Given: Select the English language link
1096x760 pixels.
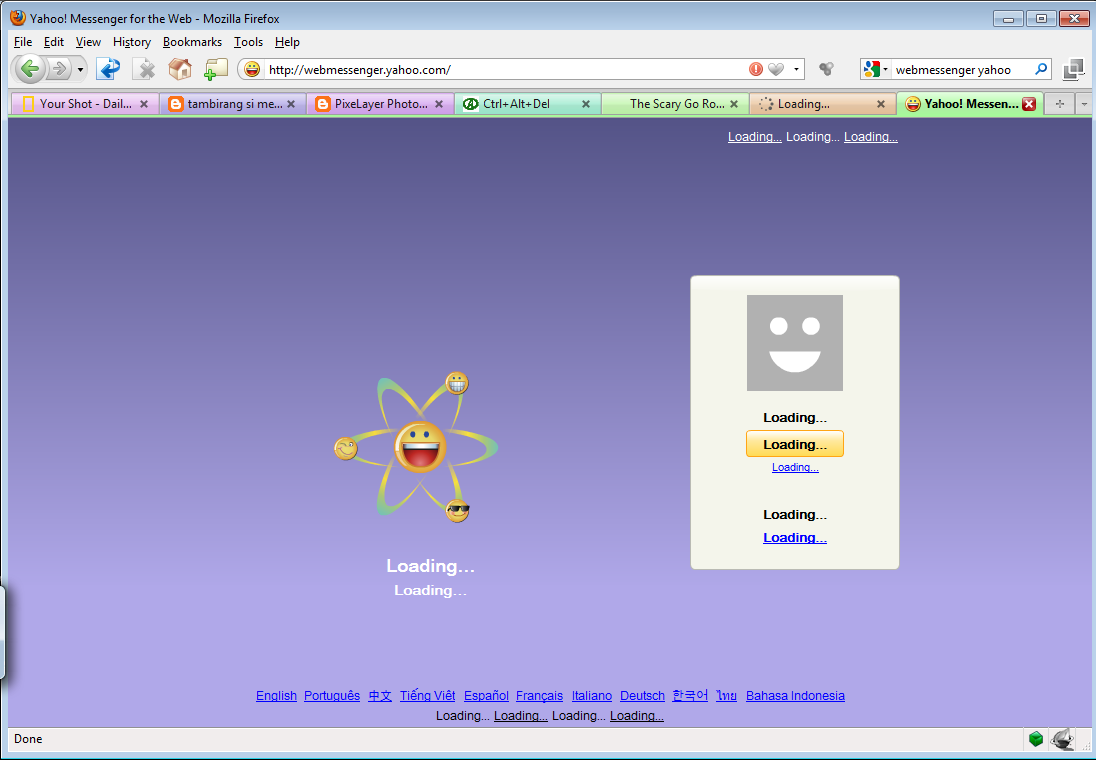Looking at the screenshot, I should pyautogui.click(x=276, y=696).
